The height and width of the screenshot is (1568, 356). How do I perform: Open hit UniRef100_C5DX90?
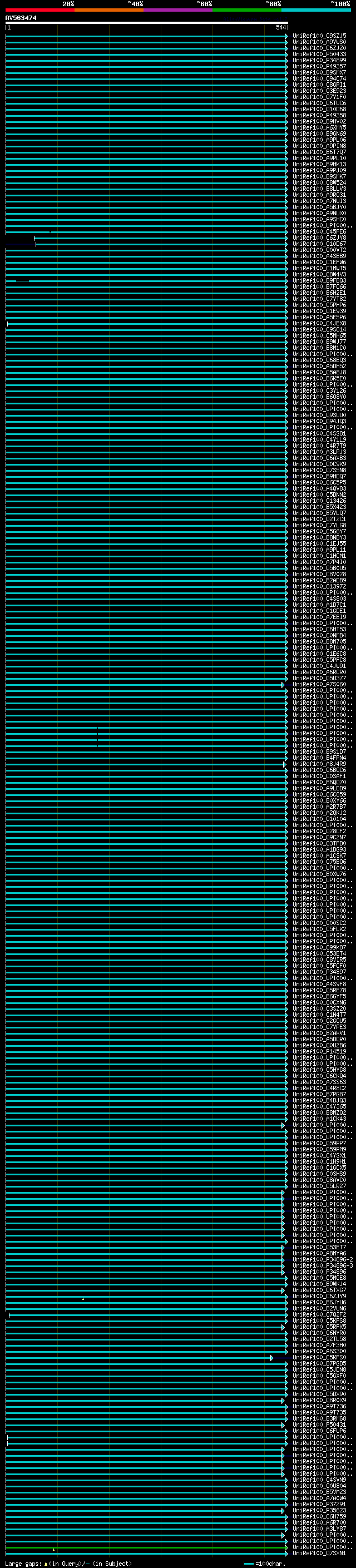point(319,1394)
